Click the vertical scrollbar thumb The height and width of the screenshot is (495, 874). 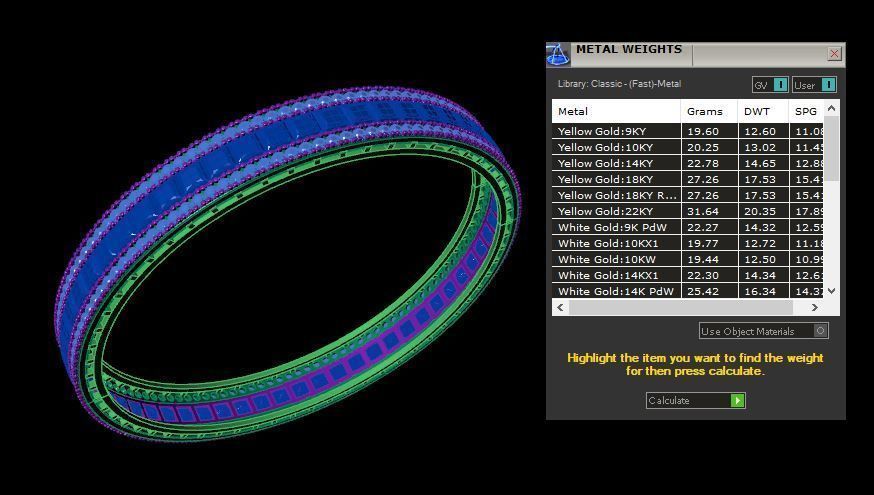(831, 148)
